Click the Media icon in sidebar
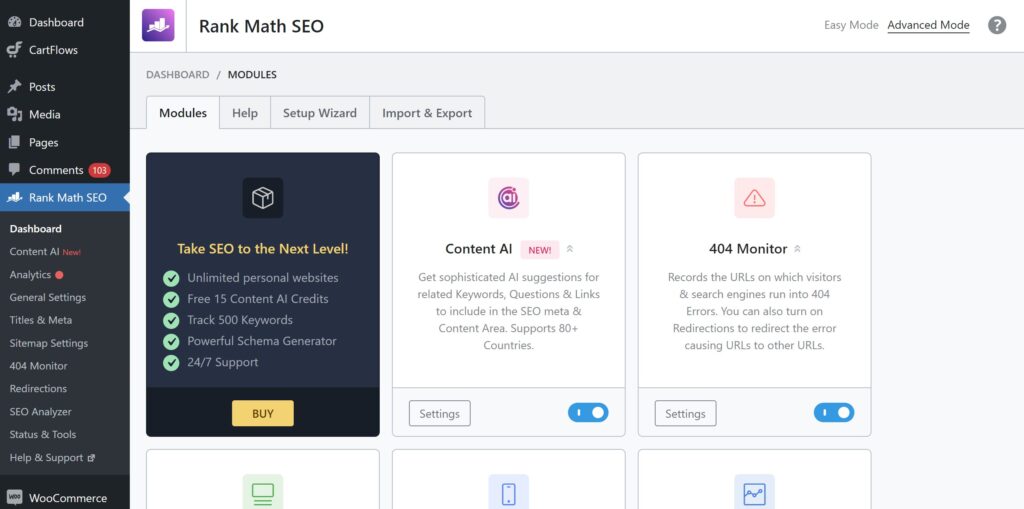The height and width of the screenshot is (509, 1024). (14, 114)
